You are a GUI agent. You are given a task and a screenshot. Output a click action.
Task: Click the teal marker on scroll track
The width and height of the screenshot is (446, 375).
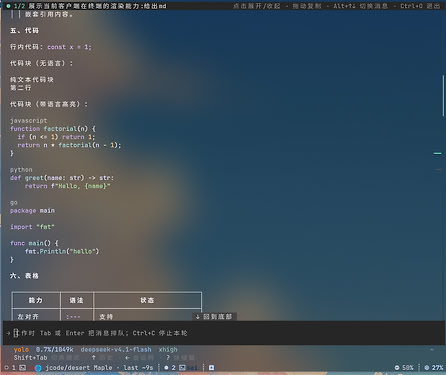coord(437,153)
